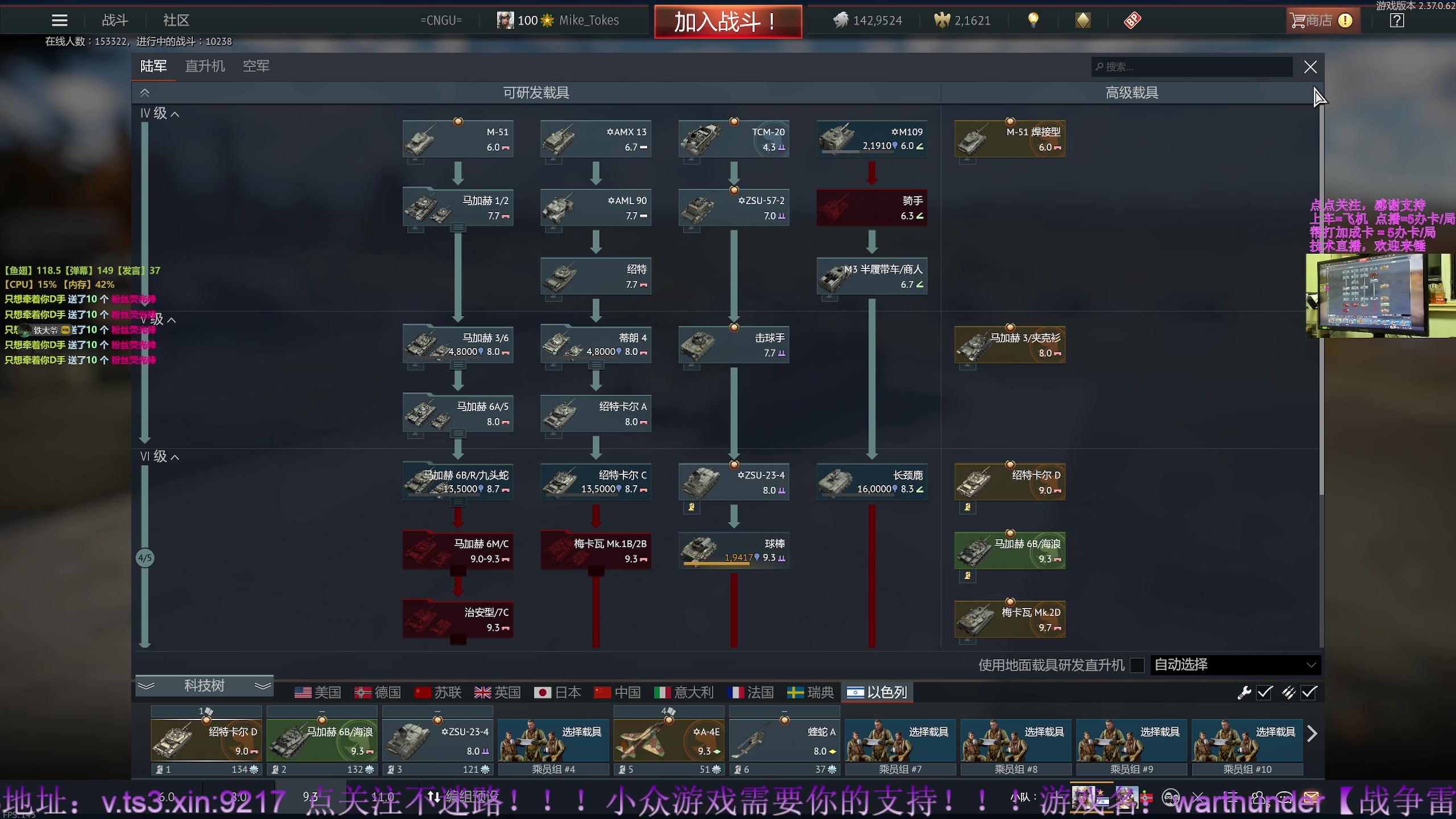Click the lightbulb hints icon

[x=1033, y=20]
